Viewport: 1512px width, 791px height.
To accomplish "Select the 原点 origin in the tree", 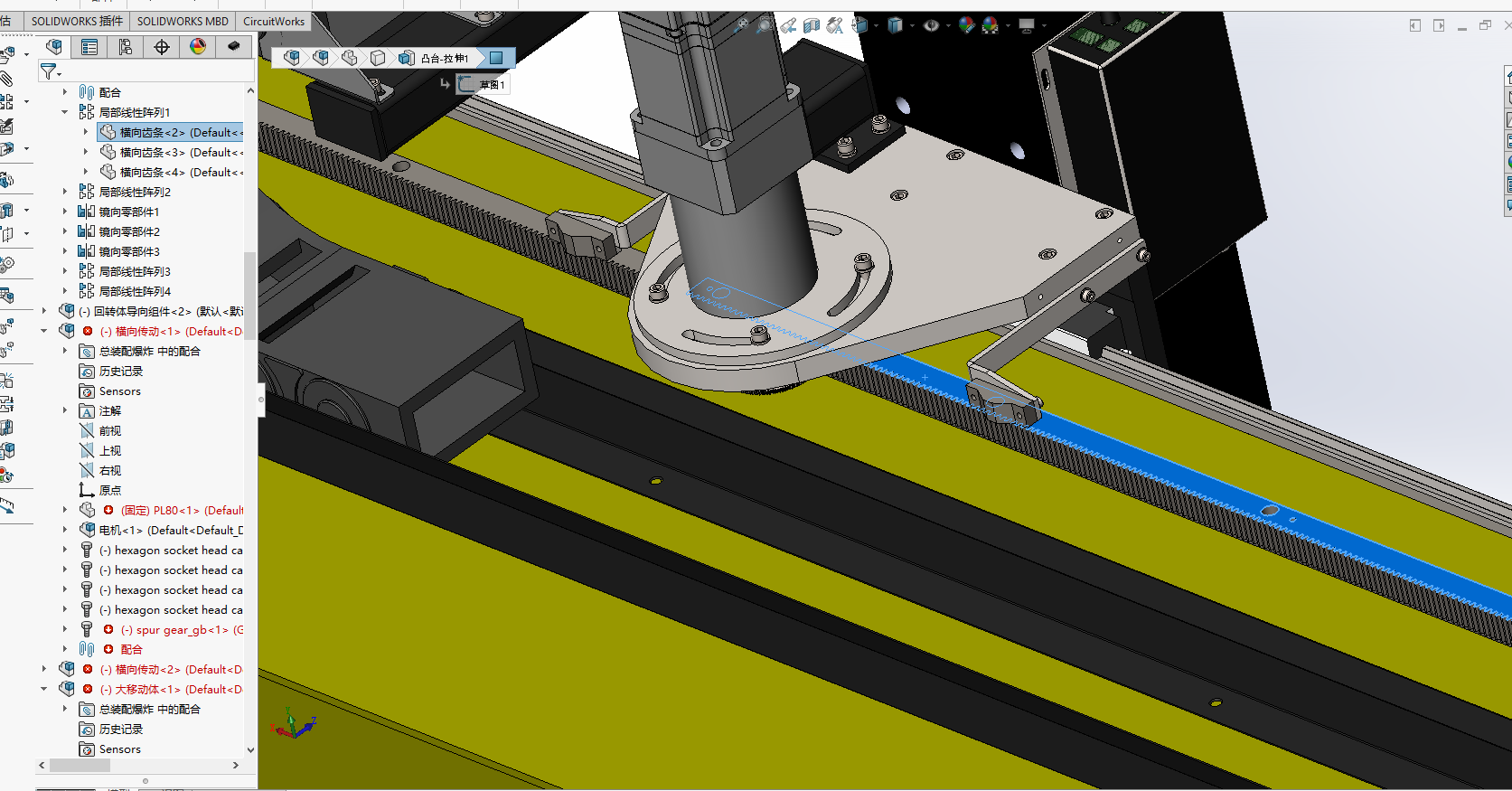I will coord(100,490).
